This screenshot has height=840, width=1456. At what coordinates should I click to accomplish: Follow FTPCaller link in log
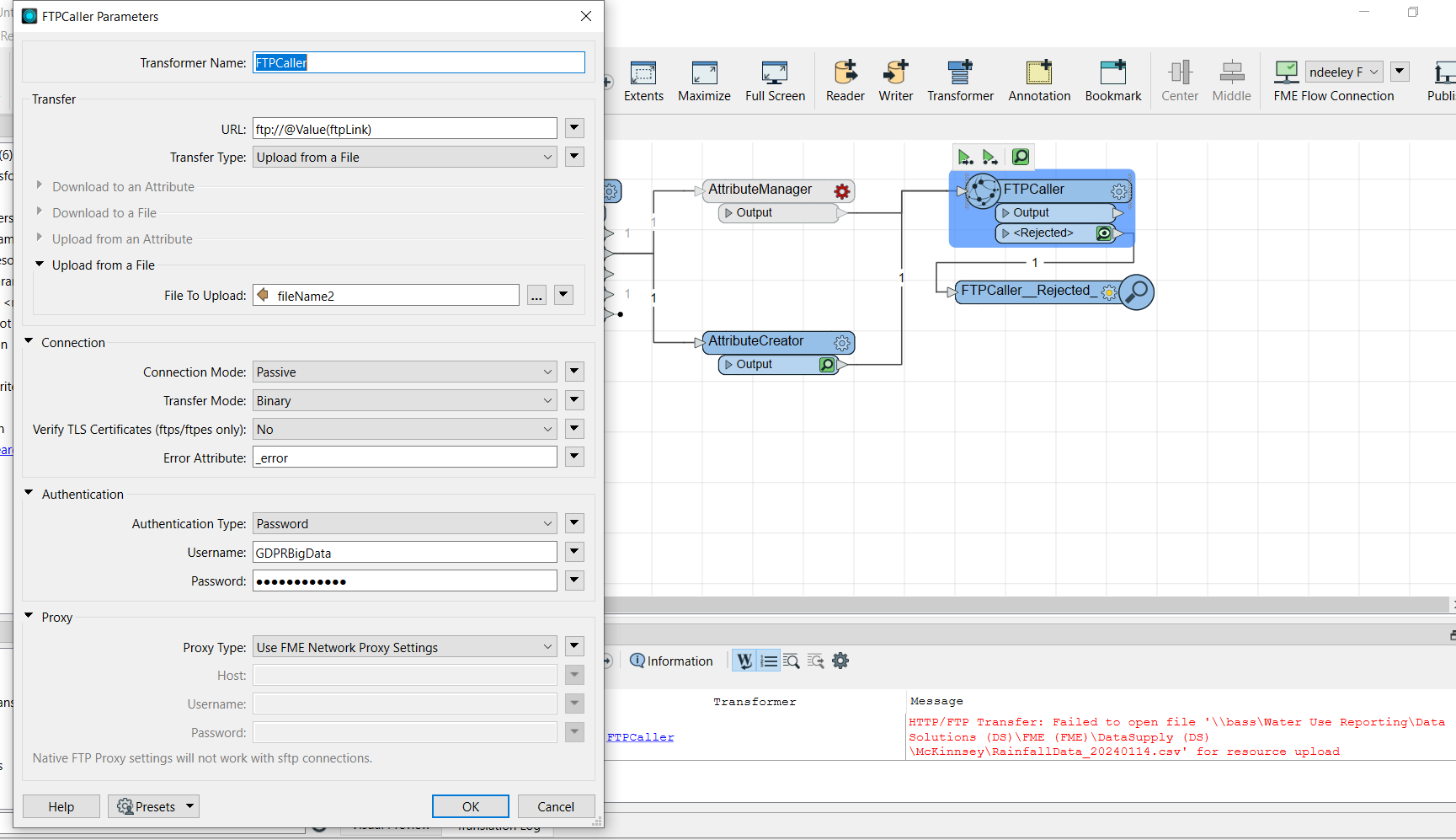640,737
